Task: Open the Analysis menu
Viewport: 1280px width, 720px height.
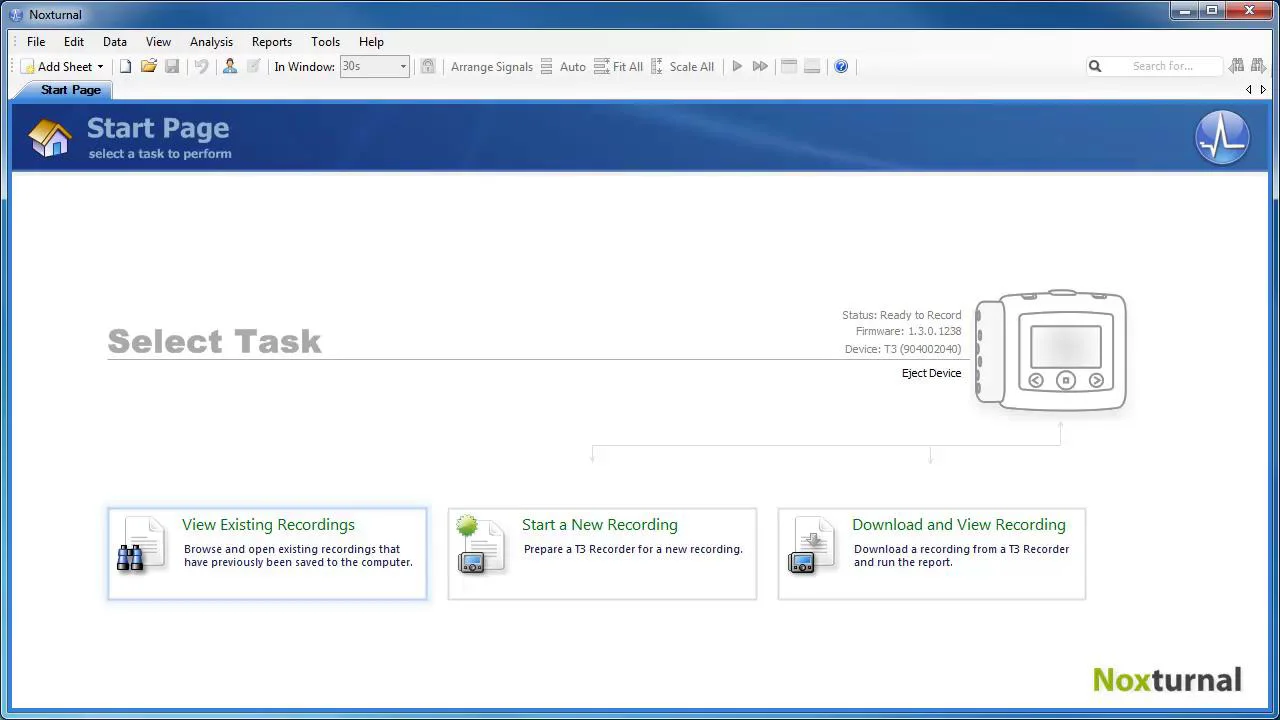Action: click(x=211, y=42)
